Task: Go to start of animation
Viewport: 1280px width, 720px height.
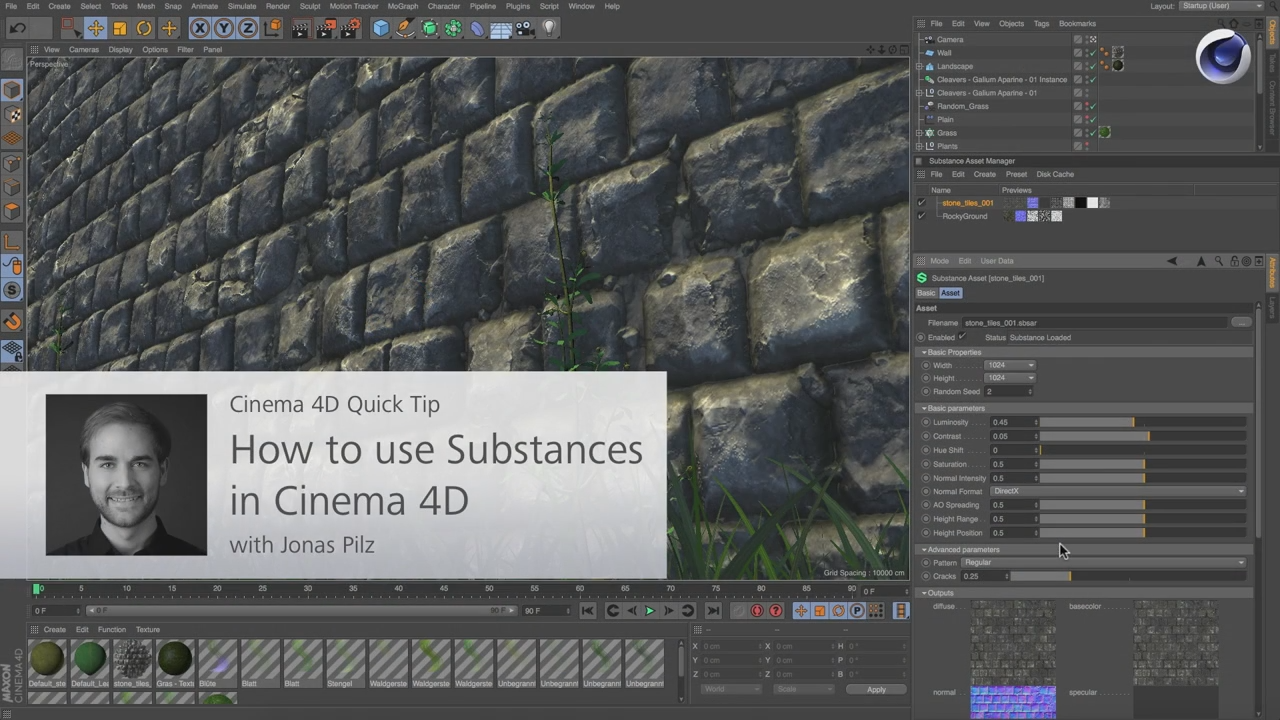Action: tap(588, 610)
